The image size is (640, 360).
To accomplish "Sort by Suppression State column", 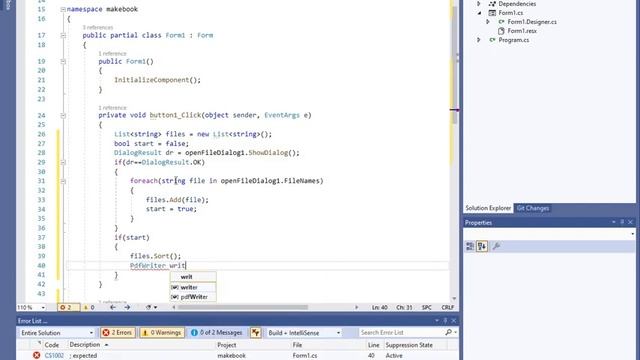I will pos(409,345).
